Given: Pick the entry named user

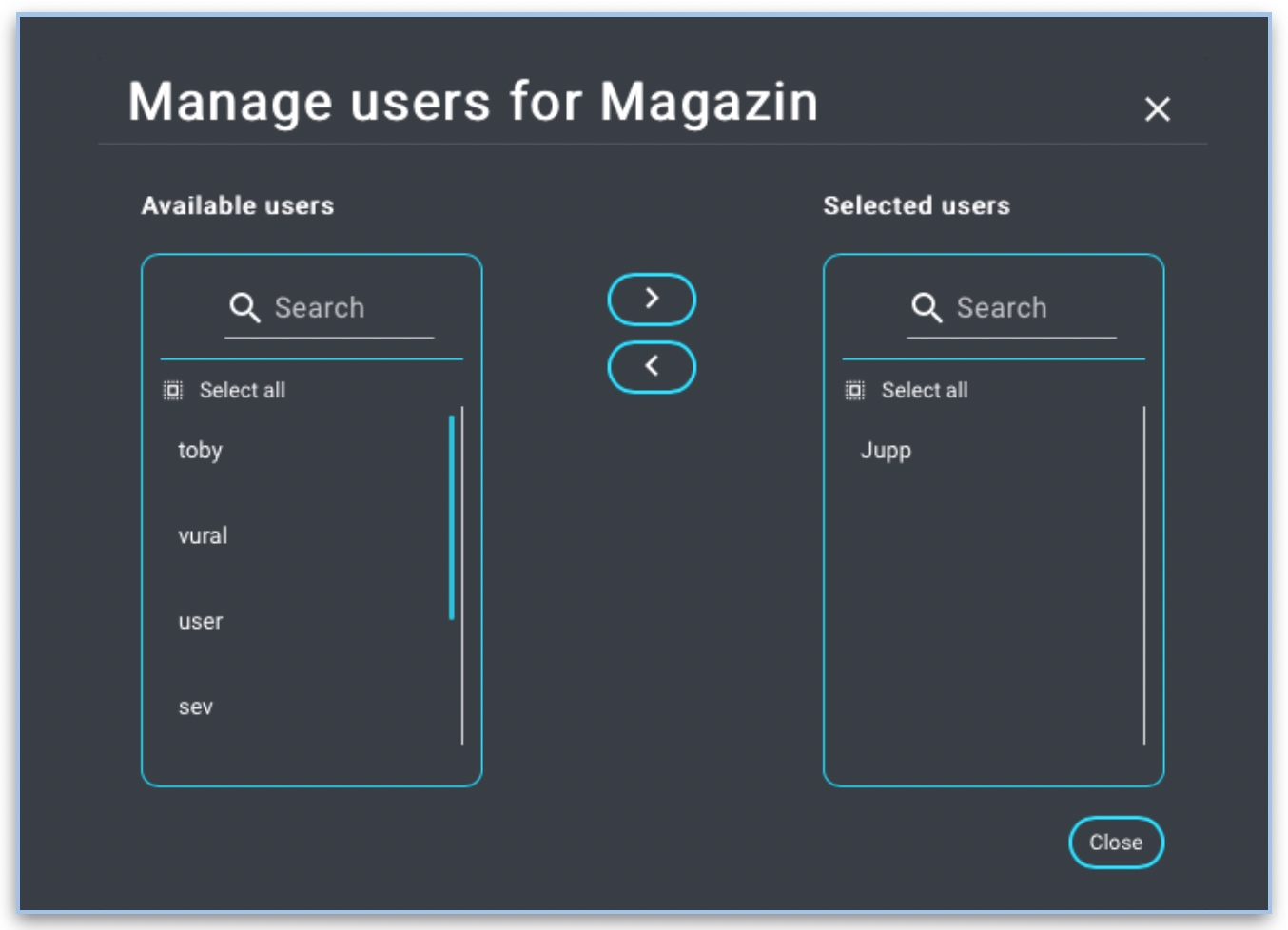Looking at the screenshot, I should (x=201, y=622).
